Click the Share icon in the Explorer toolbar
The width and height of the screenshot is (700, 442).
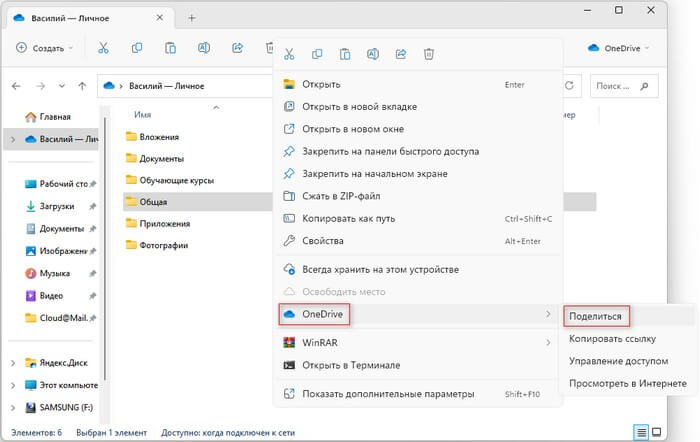(238, 48)
